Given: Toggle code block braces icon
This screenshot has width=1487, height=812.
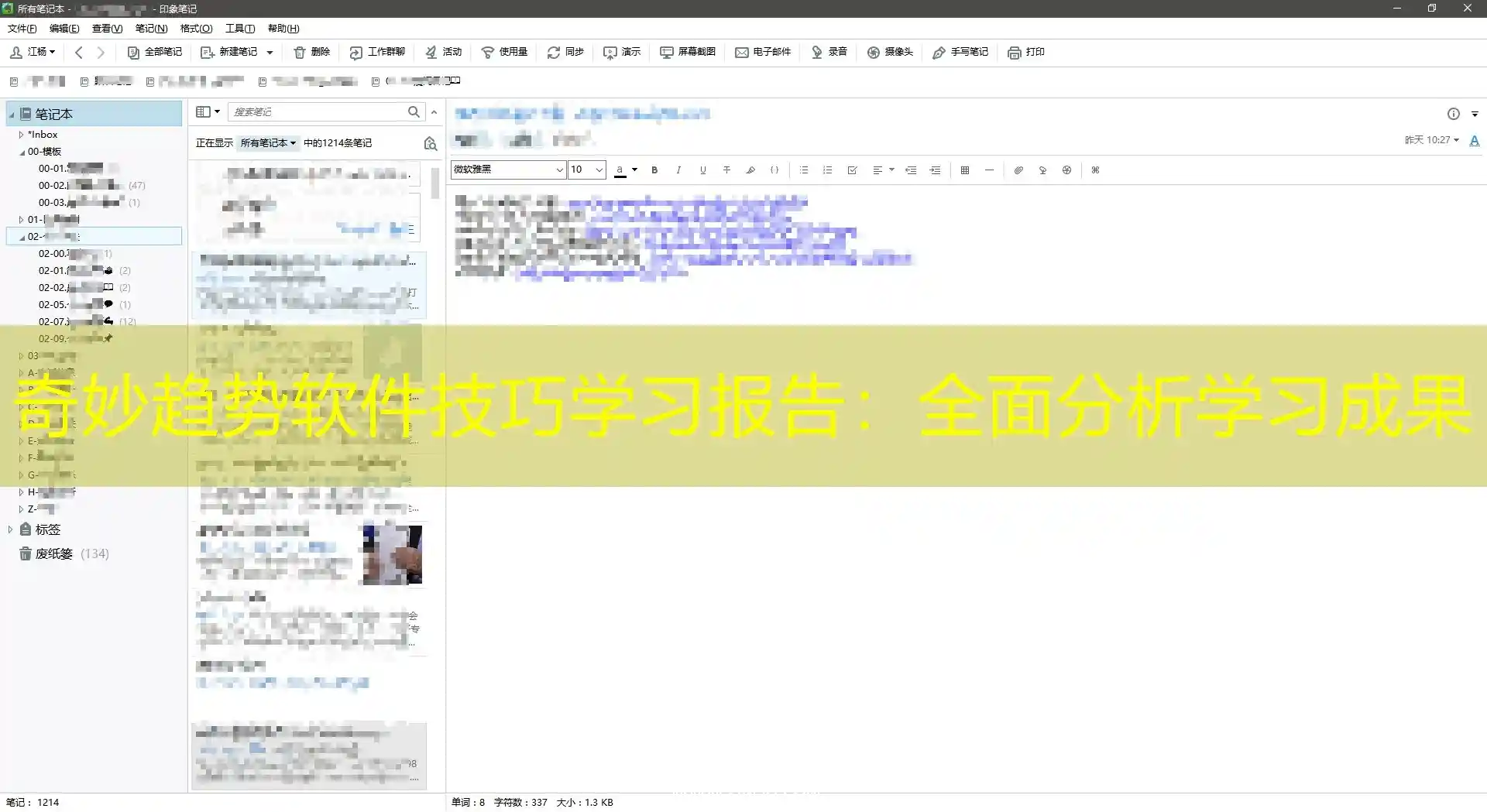Looking at the screenshot, I should [774, 170].
